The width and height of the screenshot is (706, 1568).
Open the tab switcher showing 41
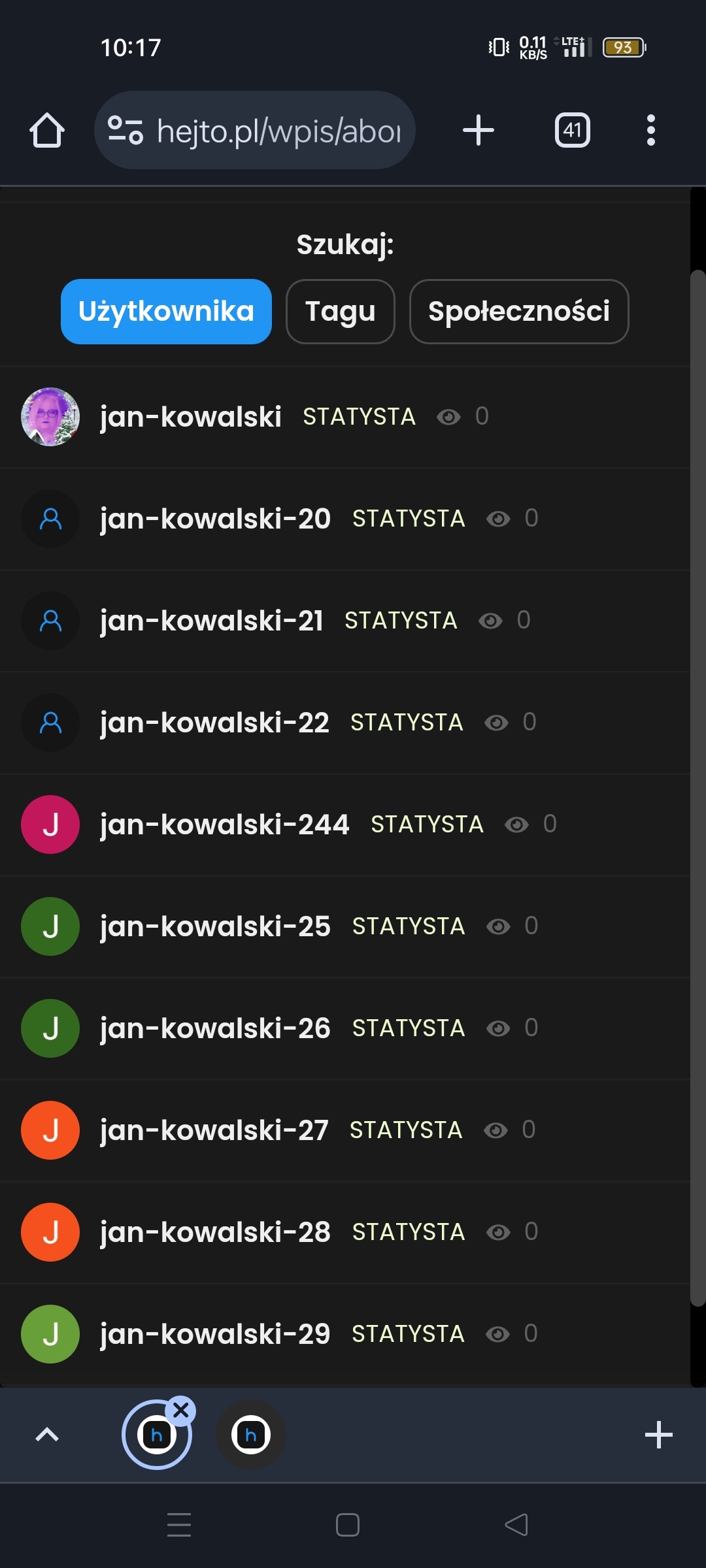pyautogui.click(x=572, y=130)
